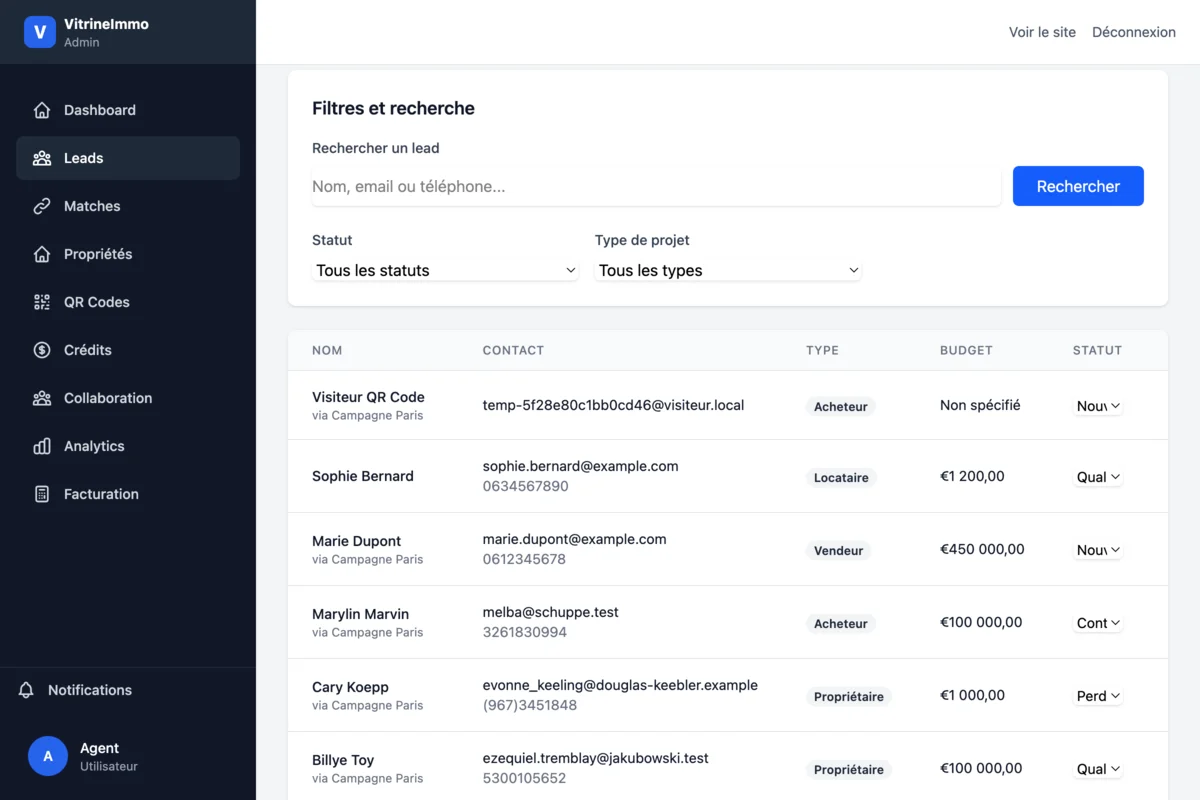Viewport: 1200px width, 800px height.
Task: Expand the 'Tous les types' project filter
Action: tap(728, 270)
